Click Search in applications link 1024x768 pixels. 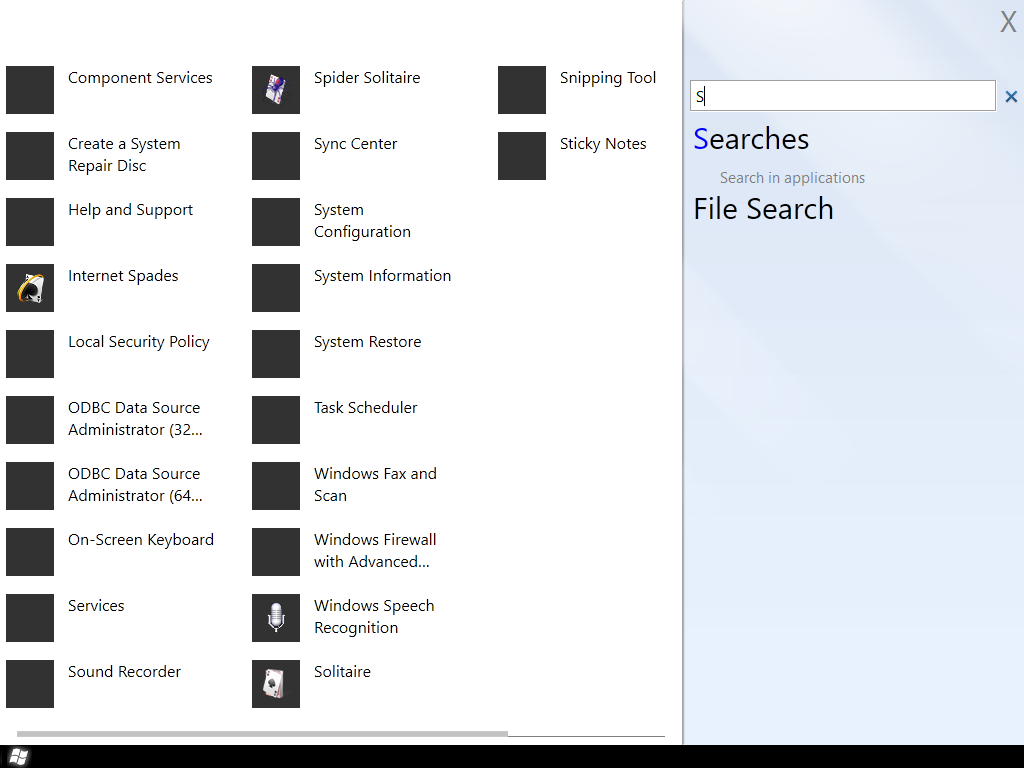pos(792,178)
